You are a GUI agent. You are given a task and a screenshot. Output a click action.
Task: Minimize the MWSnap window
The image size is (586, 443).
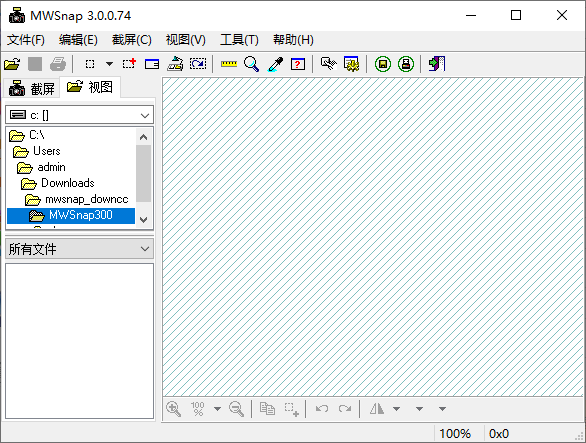[471, 15]
